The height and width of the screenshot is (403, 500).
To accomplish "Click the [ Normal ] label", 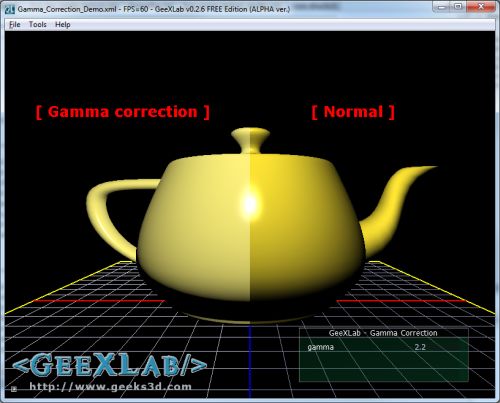I will pyautogui.click(x=353, y=112).
